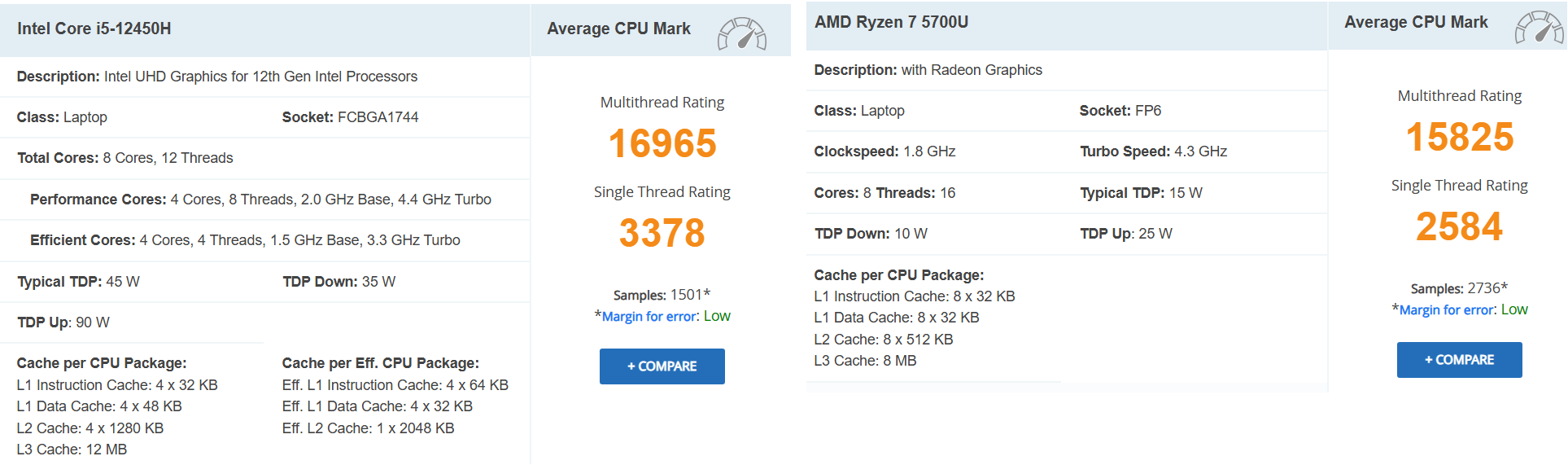Click the Intel CPU Mark speedometer icon
Image resolution: width=1568 pixels, height=465 pixels.
click(x=741, y=34)
